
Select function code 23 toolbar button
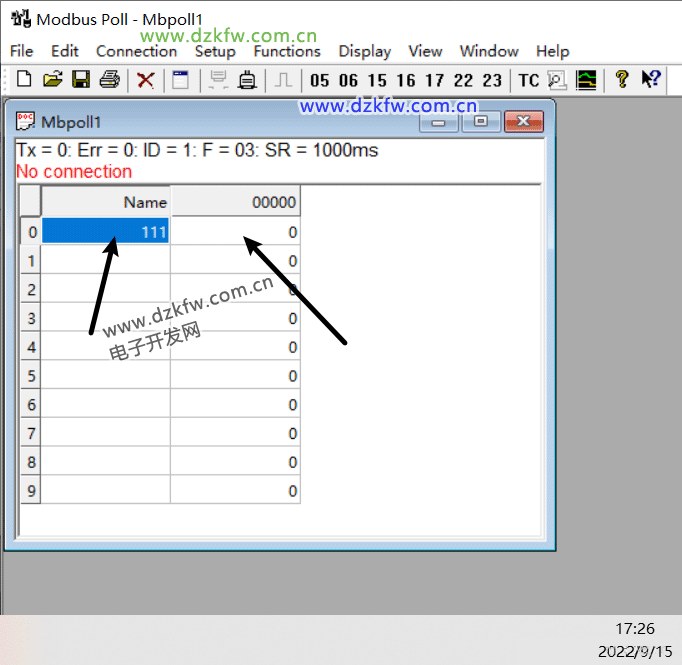click(x=492, y=80)
